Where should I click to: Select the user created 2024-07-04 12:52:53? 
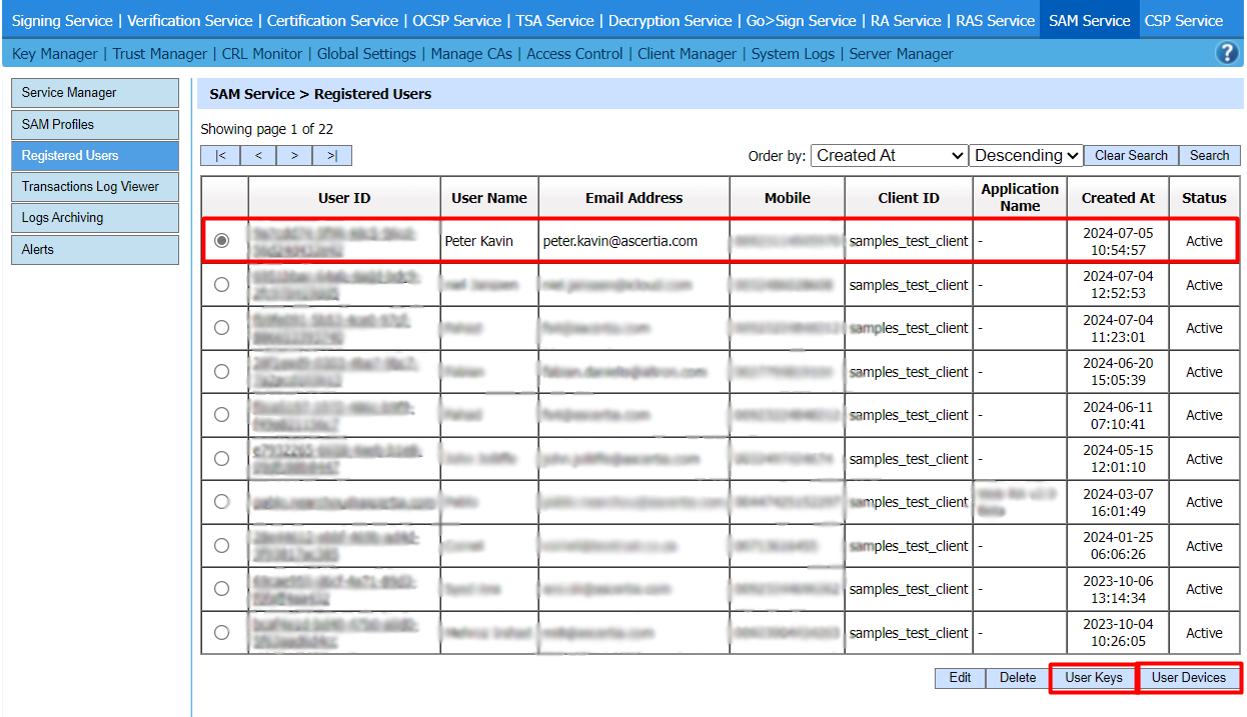click(222, 285)
